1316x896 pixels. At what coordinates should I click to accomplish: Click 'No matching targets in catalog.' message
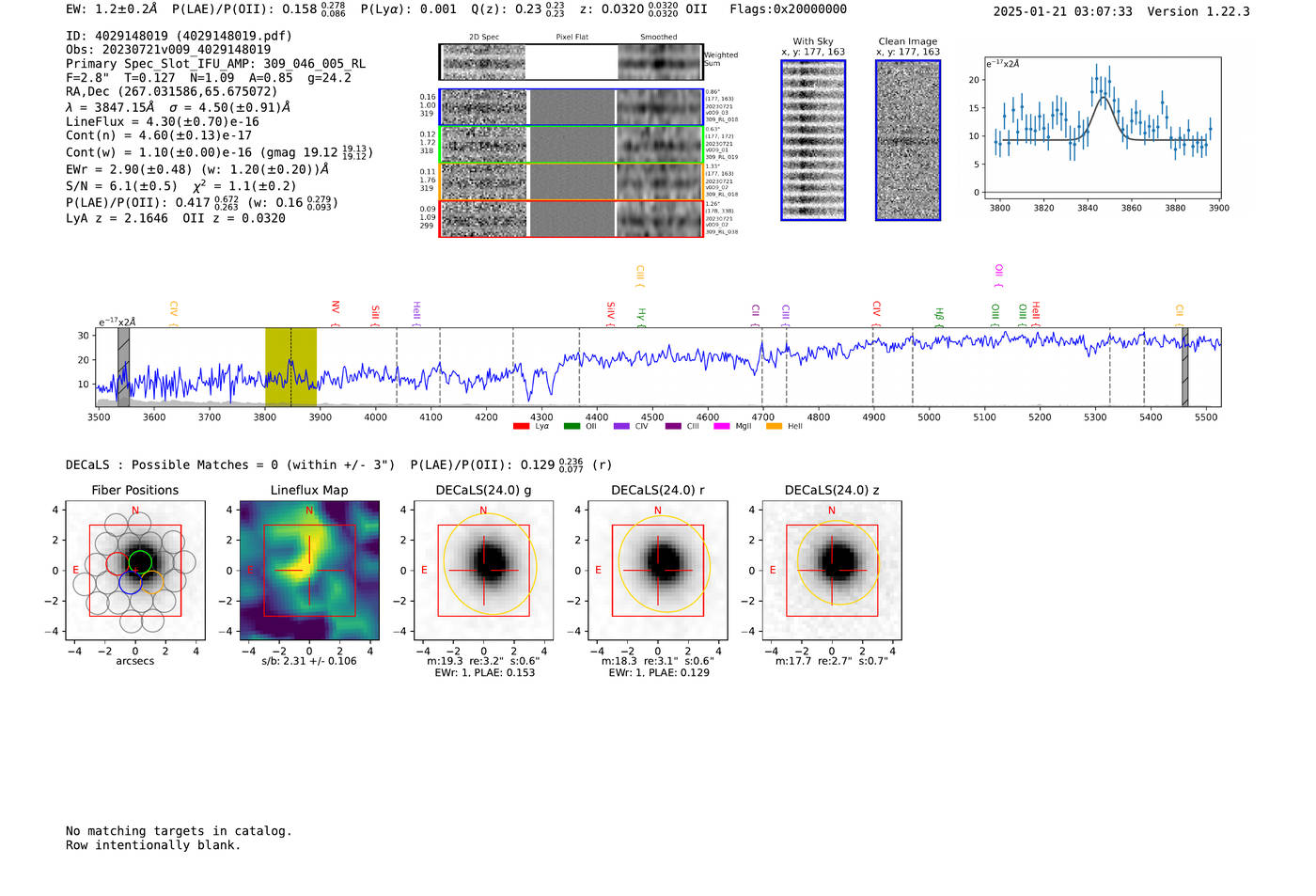click(179, 831)
